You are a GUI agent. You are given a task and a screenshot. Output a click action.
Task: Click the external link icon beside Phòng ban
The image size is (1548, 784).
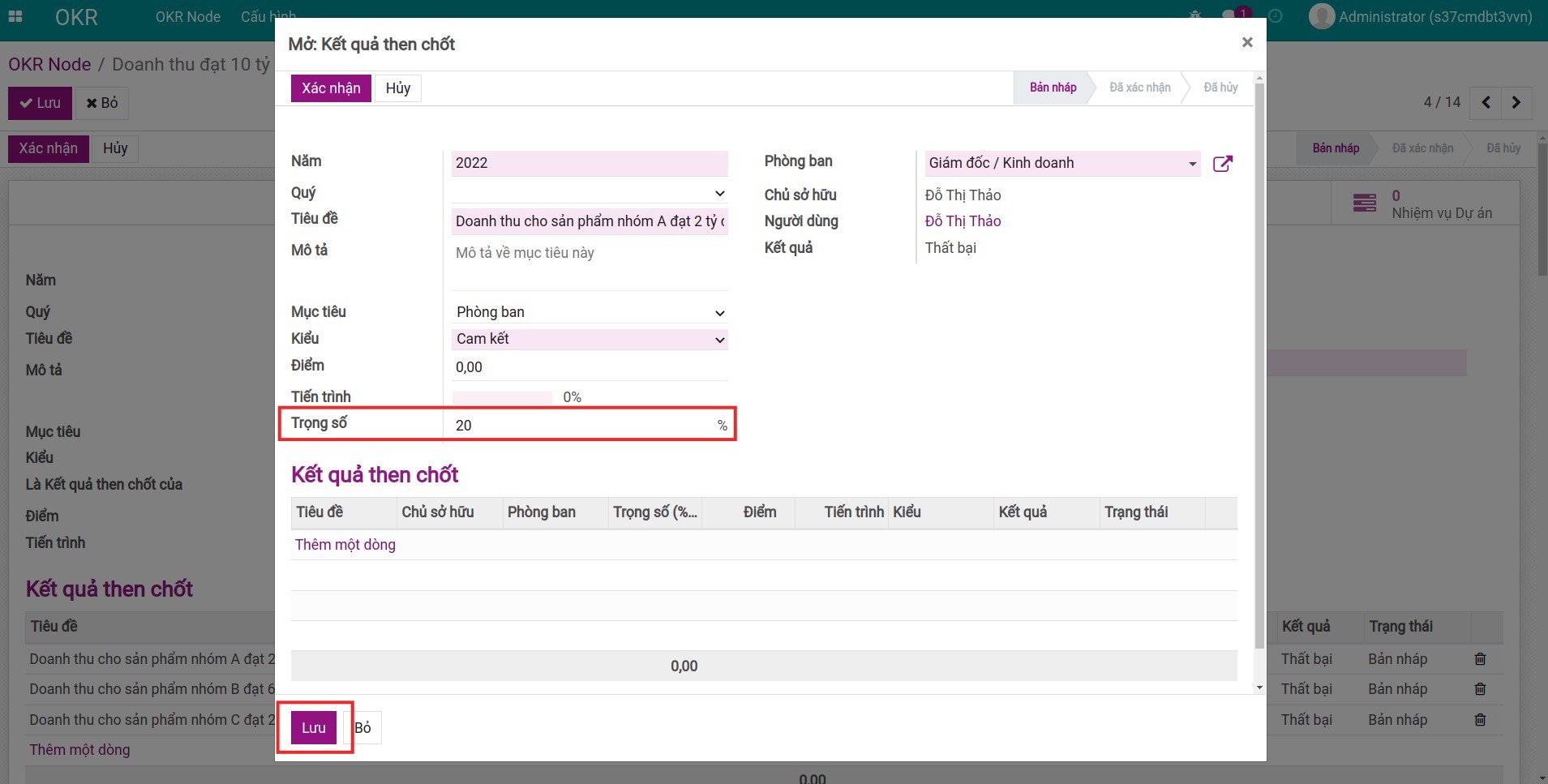[x=1222, y=164]
